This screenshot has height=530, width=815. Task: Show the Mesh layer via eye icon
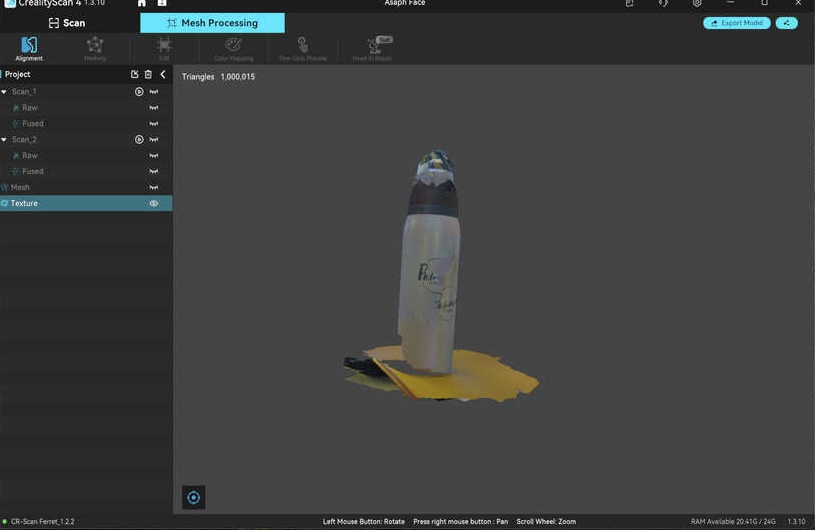tap(154, 187)
